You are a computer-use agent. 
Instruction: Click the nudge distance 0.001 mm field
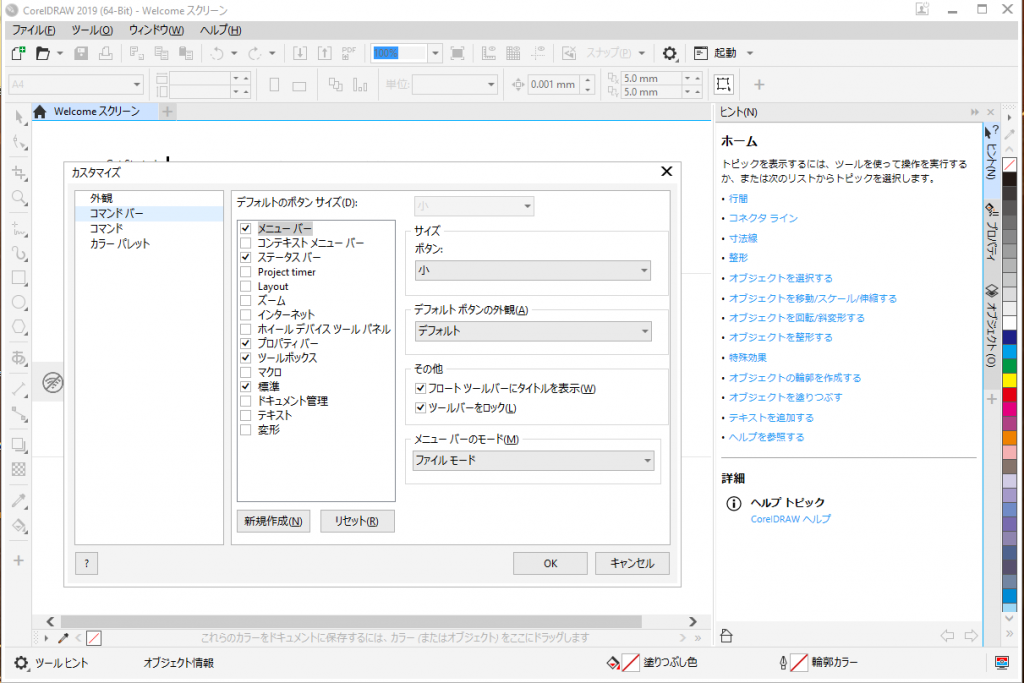(554, 84)
